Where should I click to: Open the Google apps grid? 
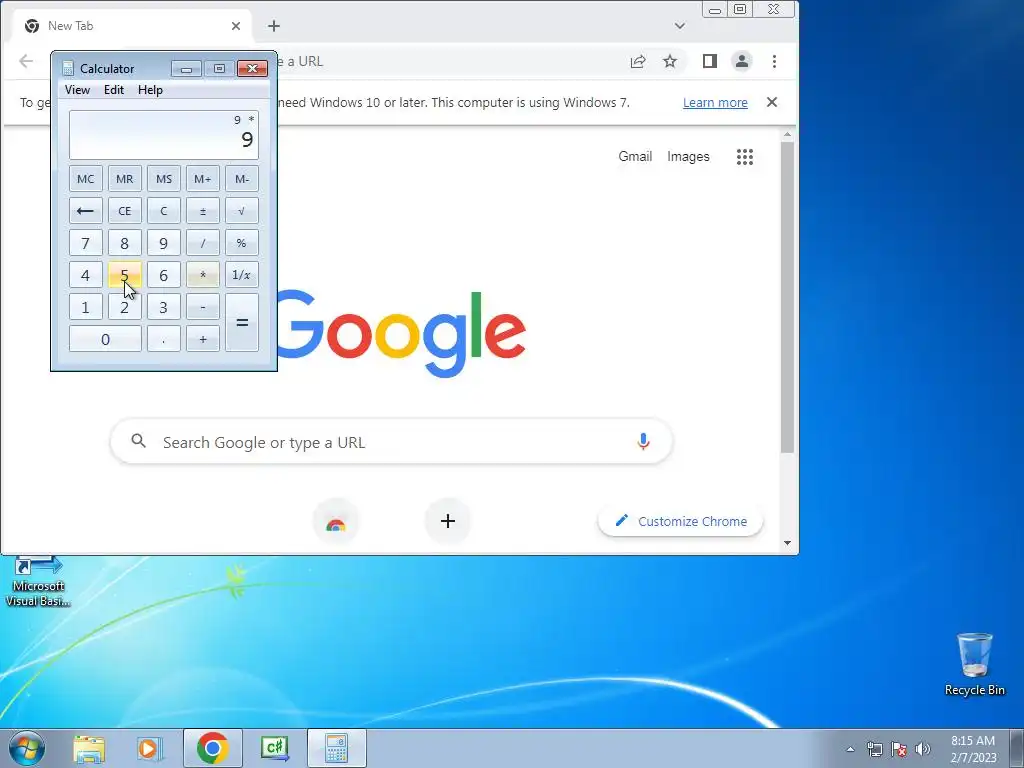point(745,157)
